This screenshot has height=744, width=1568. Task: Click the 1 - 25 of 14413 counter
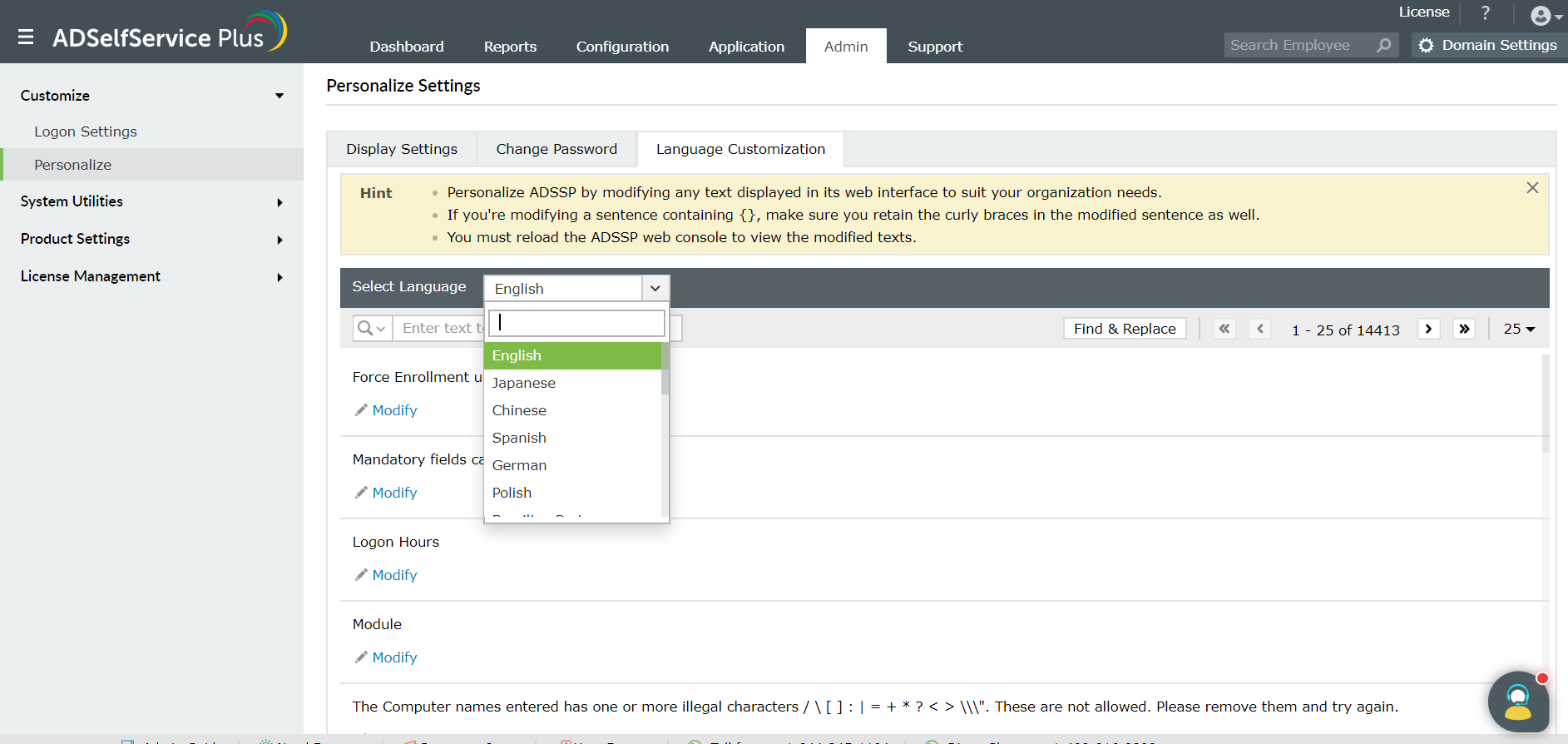click(x=1345, y=330)
